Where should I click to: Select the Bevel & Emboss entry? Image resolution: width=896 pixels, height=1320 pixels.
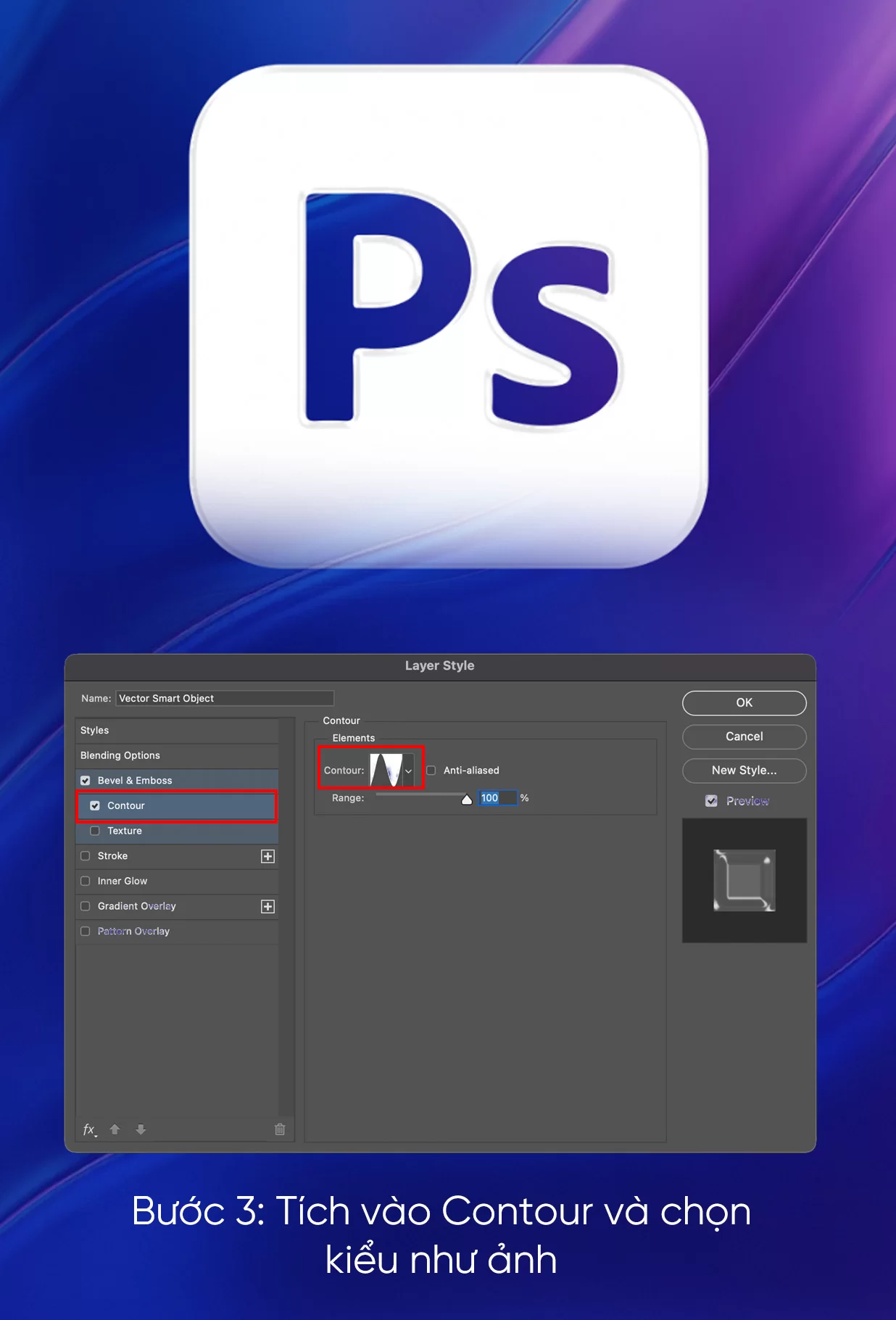click(x=135, y=781)
